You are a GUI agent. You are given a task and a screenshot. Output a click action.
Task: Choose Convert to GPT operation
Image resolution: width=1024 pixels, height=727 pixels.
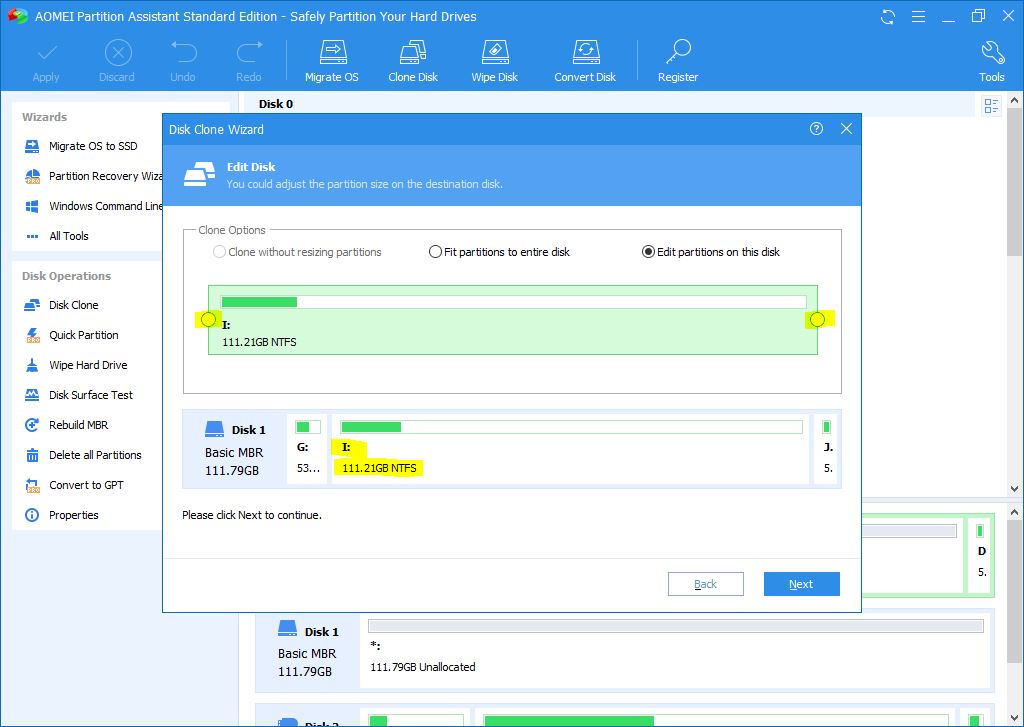[86, 485]
